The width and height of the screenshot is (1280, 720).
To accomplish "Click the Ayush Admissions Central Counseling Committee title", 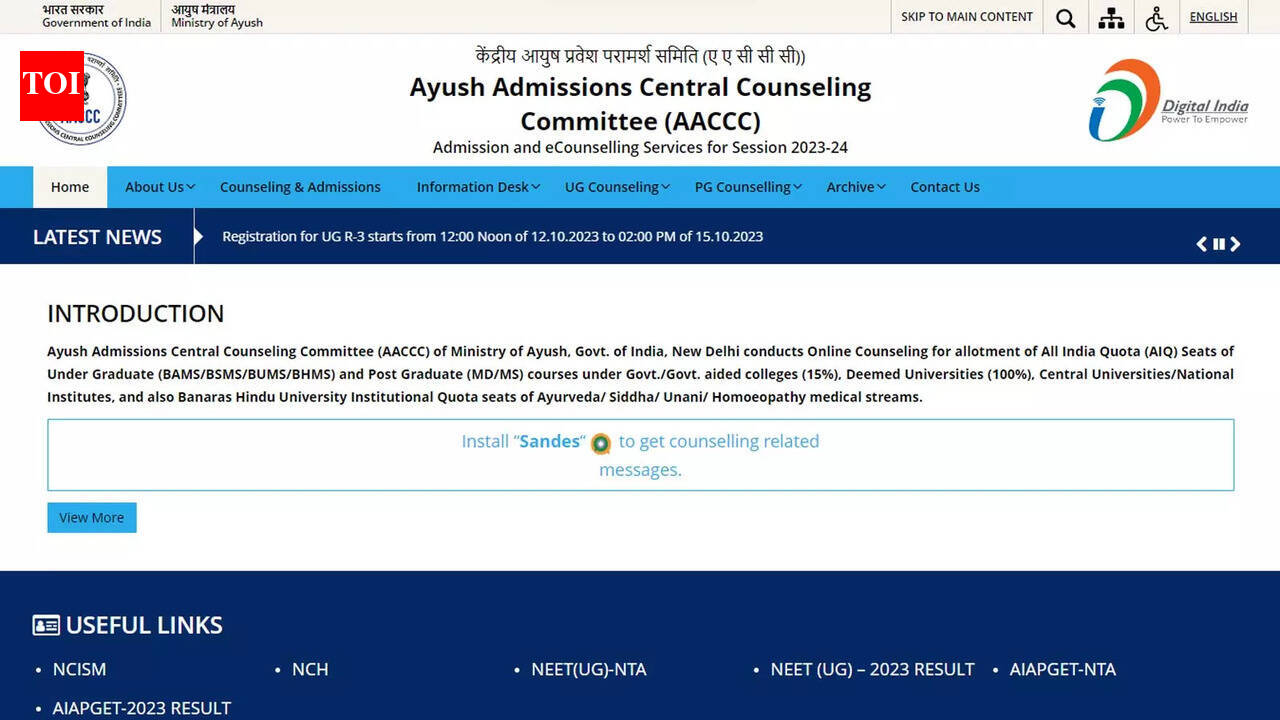I will pyautogui.click(x=640, y=104).
